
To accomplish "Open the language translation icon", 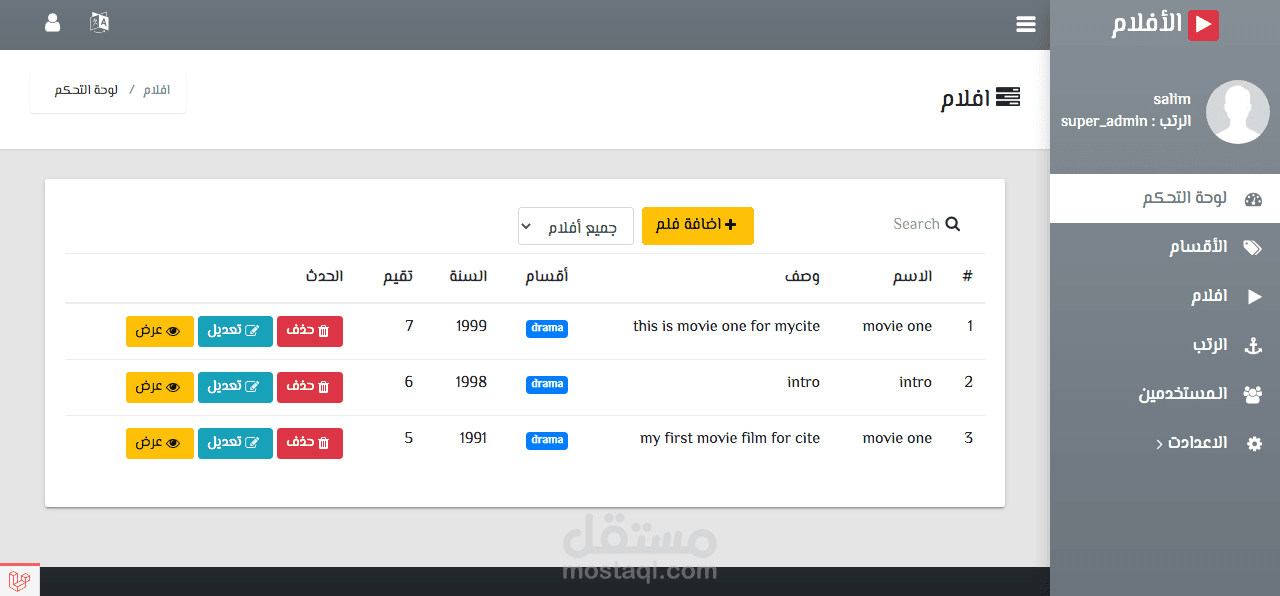I will click(x=99, y=23).
